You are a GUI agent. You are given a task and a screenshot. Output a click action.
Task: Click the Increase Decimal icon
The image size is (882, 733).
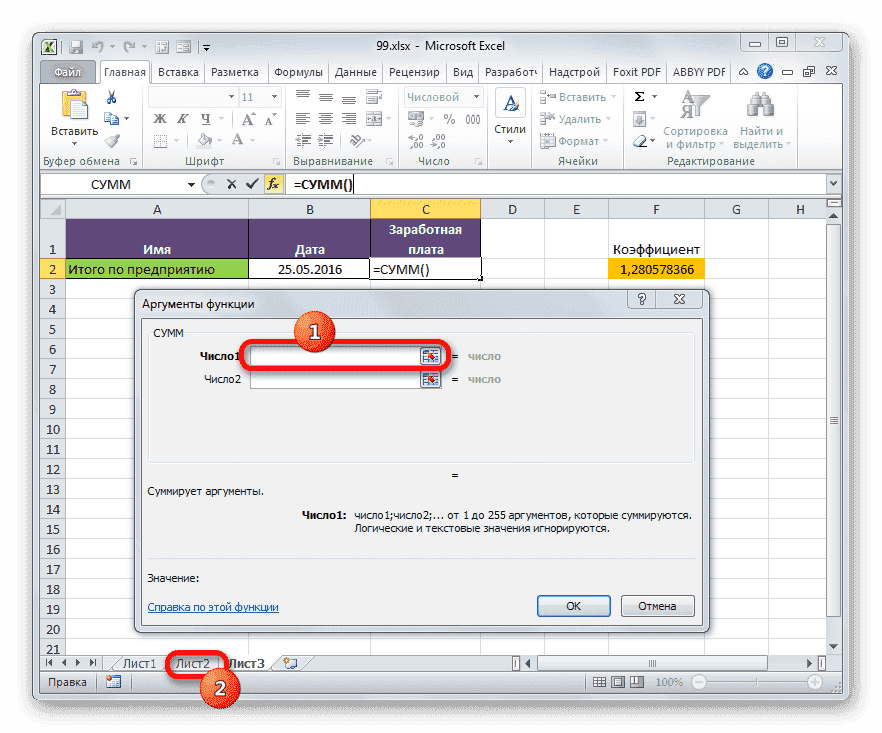pos(415,139)
